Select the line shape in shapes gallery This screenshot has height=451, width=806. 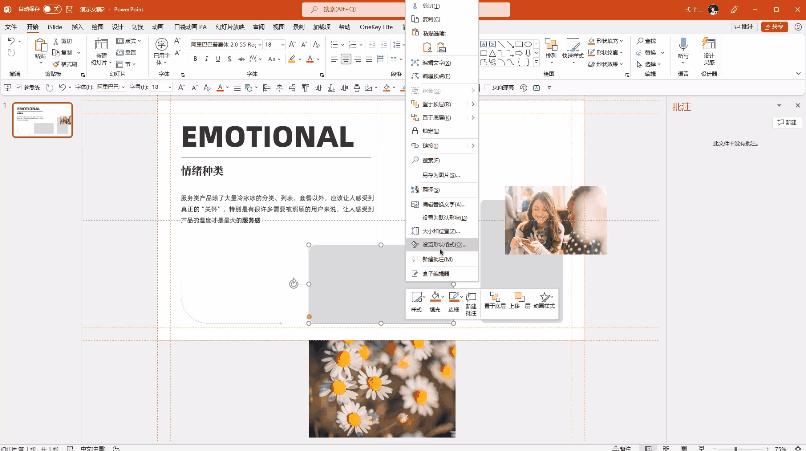[x=501, y=45]
